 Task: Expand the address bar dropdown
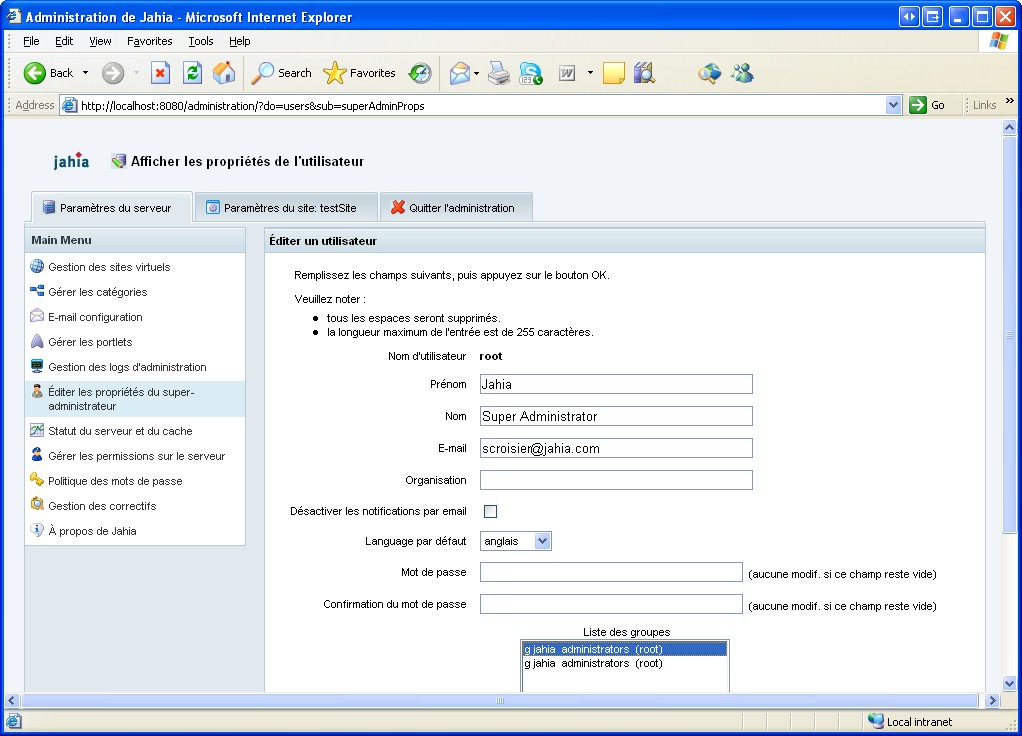tap(893, 105)
